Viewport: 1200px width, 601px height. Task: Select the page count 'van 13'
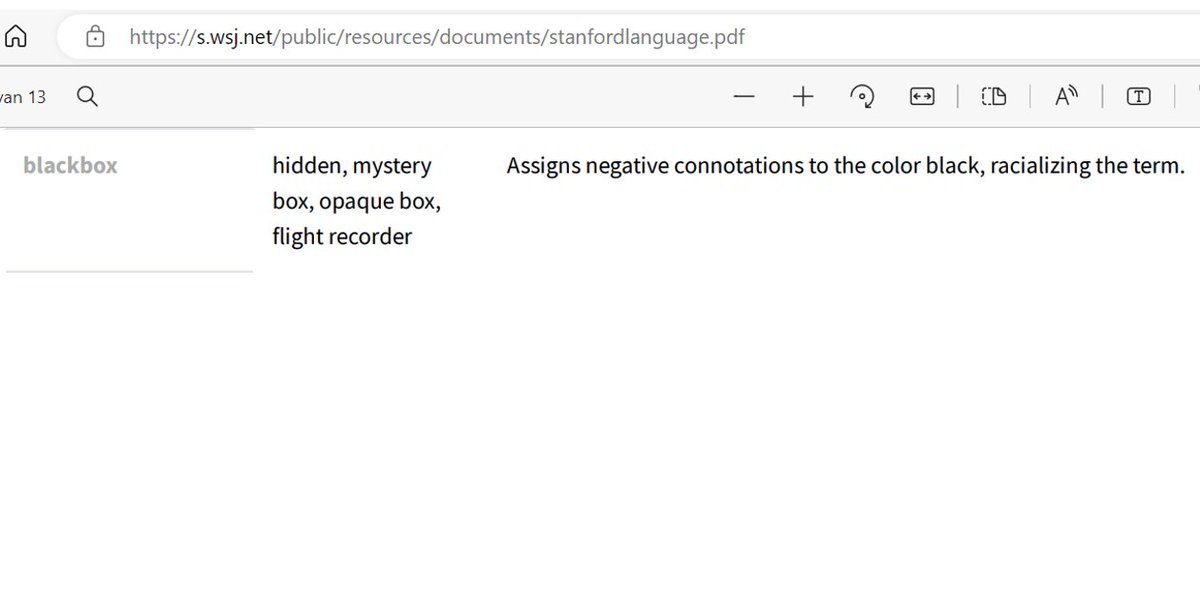click(23, 97)
